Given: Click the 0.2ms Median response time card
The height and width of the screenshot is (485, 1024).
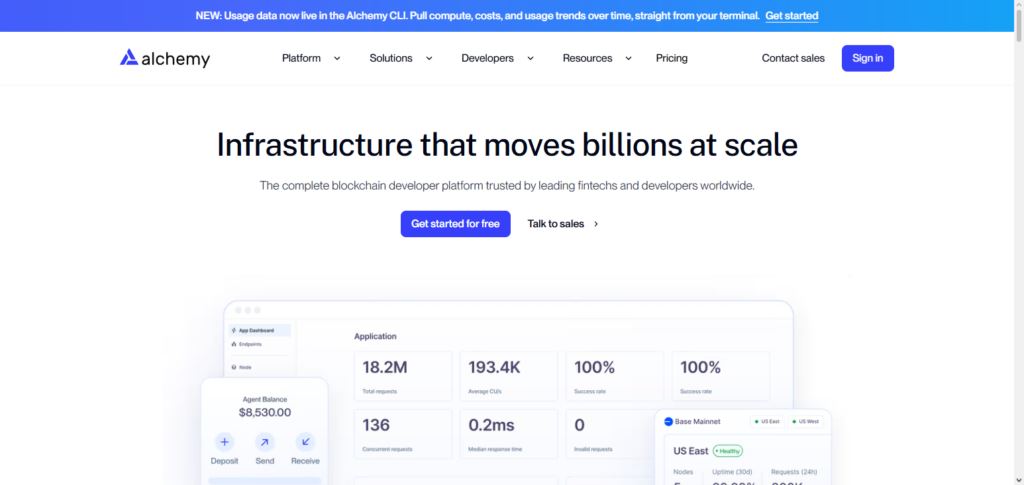Looking at the screenshot, I should click(509, 434).
